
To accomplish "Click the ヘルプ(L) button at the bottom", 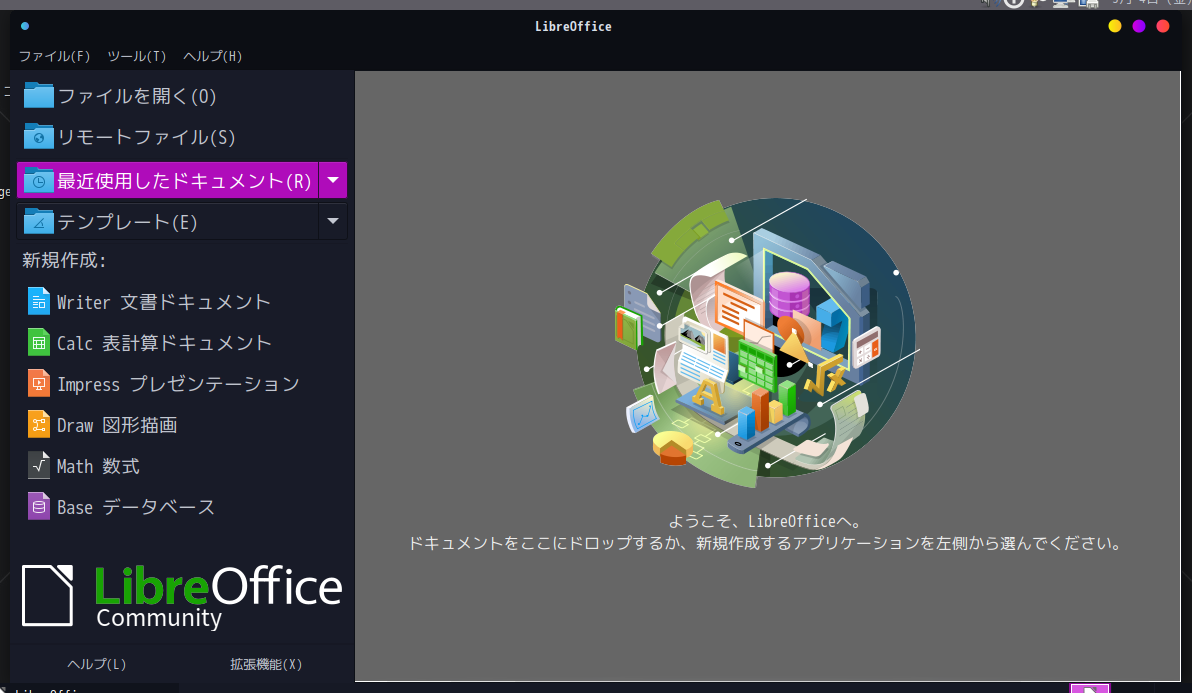I will point(97,664).
